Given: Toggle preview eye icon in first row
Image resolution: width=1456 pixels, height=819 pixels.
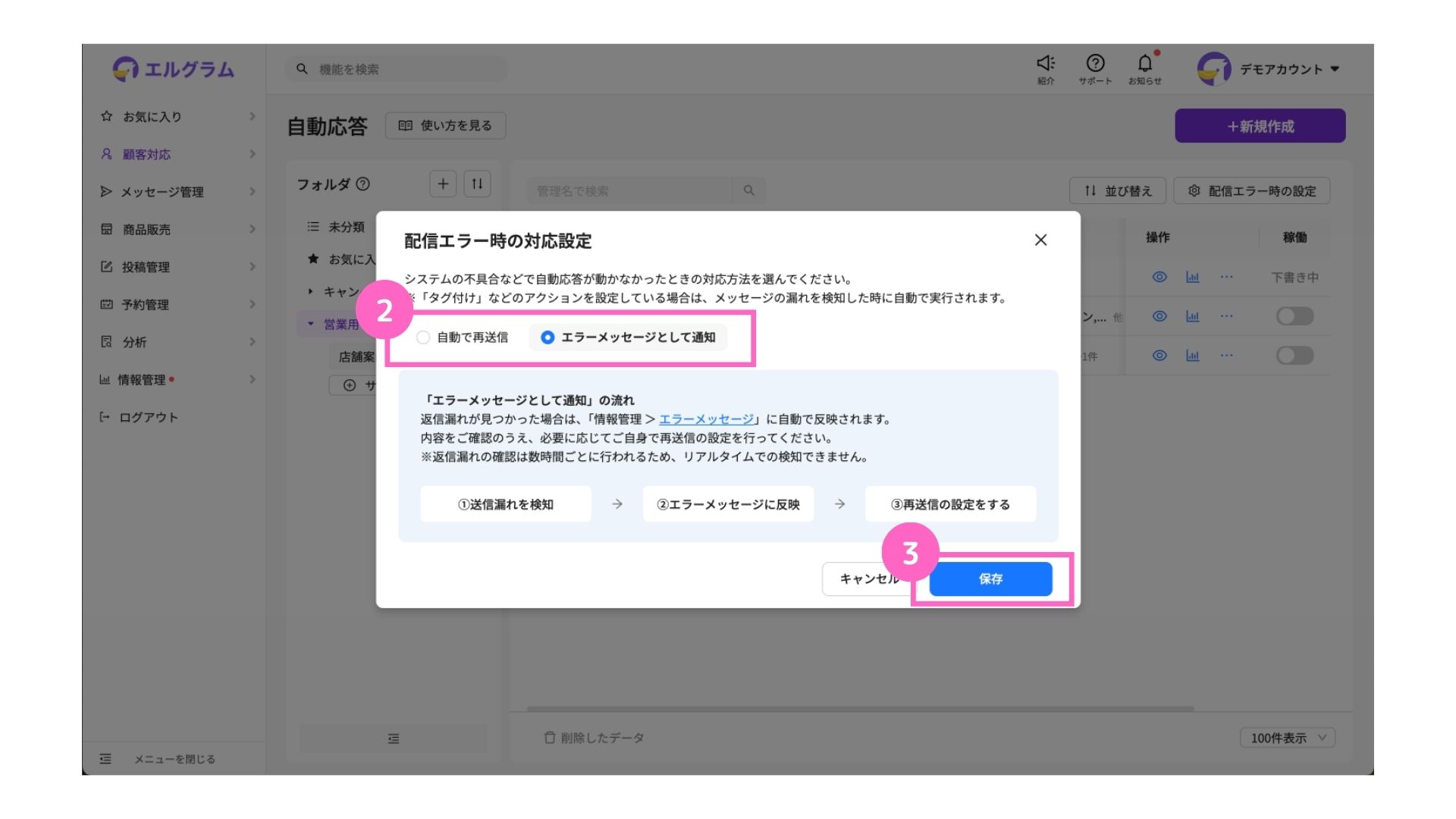Looking at the screenshot, I should coord(1159,278).
